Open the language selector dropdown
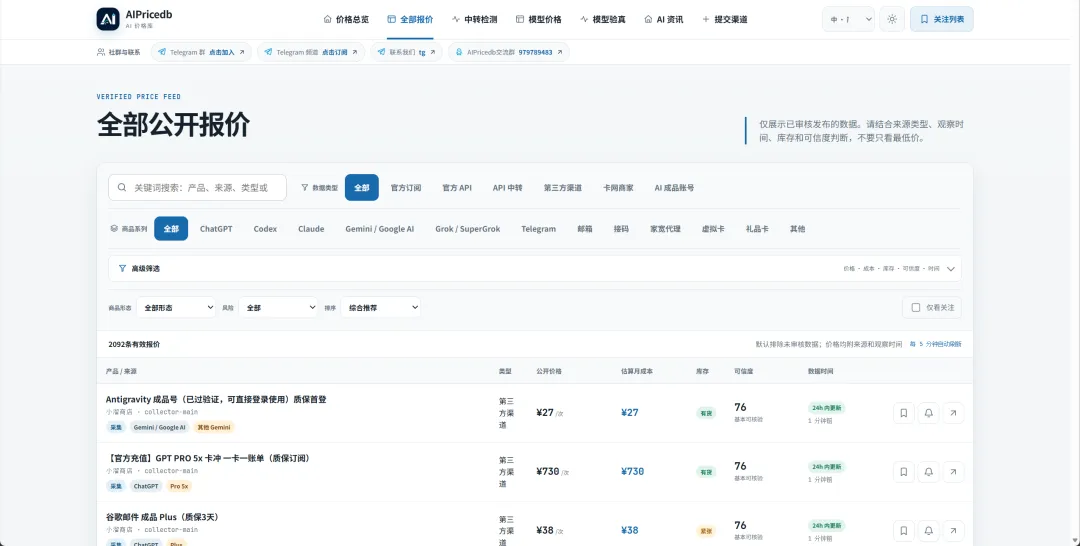Screen dimensions: 1080x546 pos(849,19)
